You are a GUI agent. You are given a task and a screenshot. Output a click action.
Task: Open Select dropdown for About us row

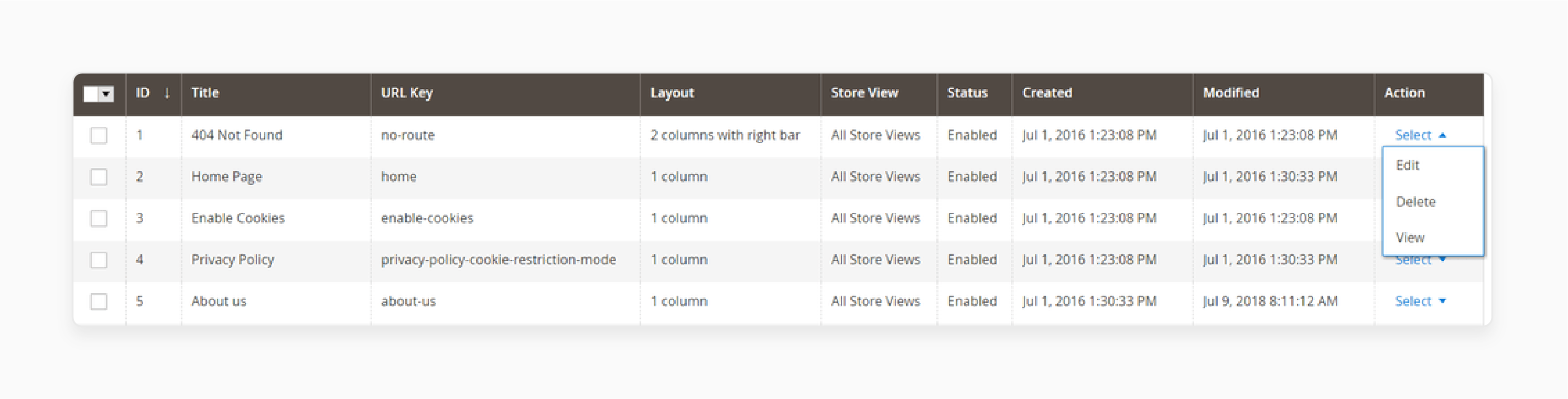(x=1420, y=301)
